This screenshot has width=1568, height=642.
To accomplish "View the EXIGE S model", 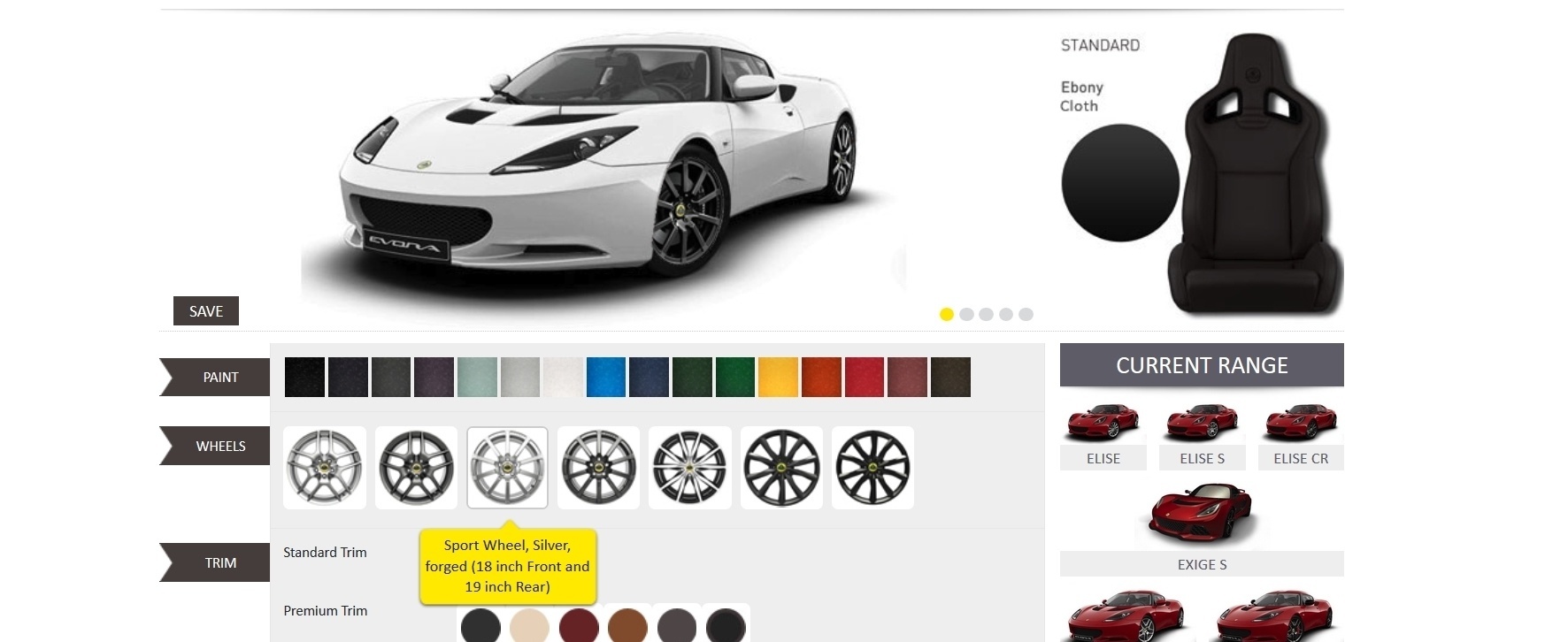I will [1202, 564].
